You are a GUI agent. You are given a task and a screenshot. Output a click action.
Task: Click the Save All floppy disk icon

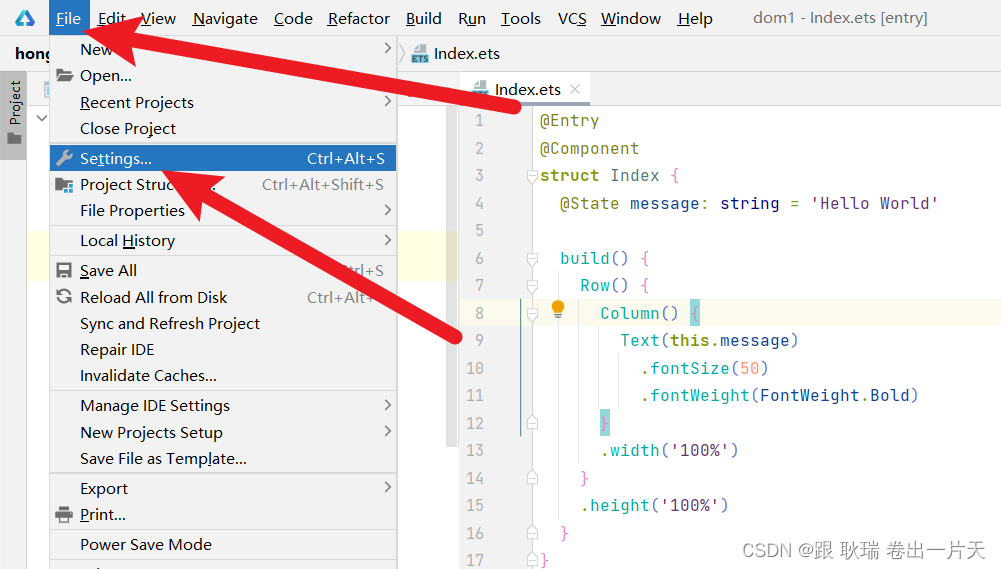64,271
